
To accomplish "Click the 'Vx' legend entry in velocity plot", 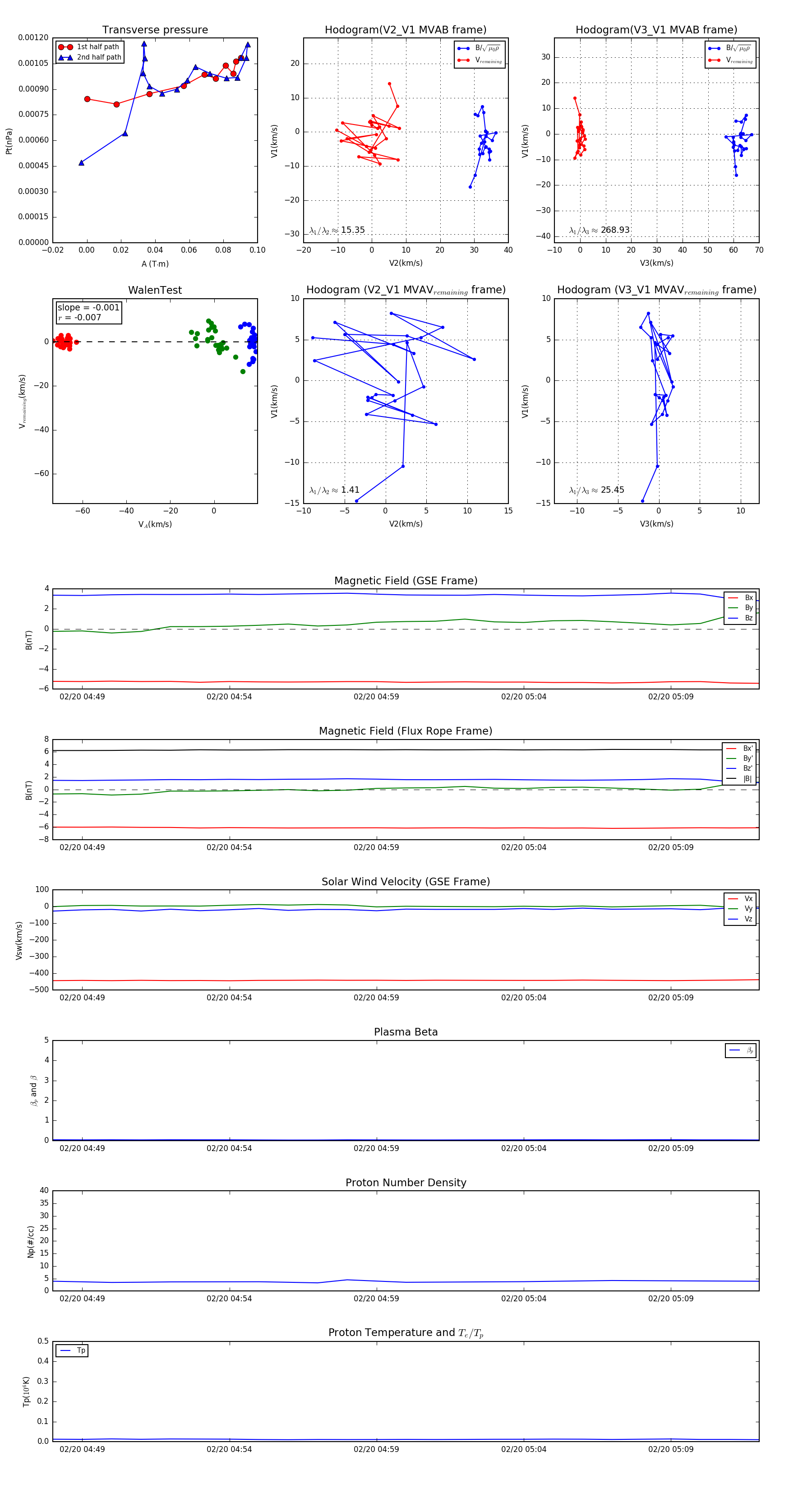I will click(x=740, y=899).
